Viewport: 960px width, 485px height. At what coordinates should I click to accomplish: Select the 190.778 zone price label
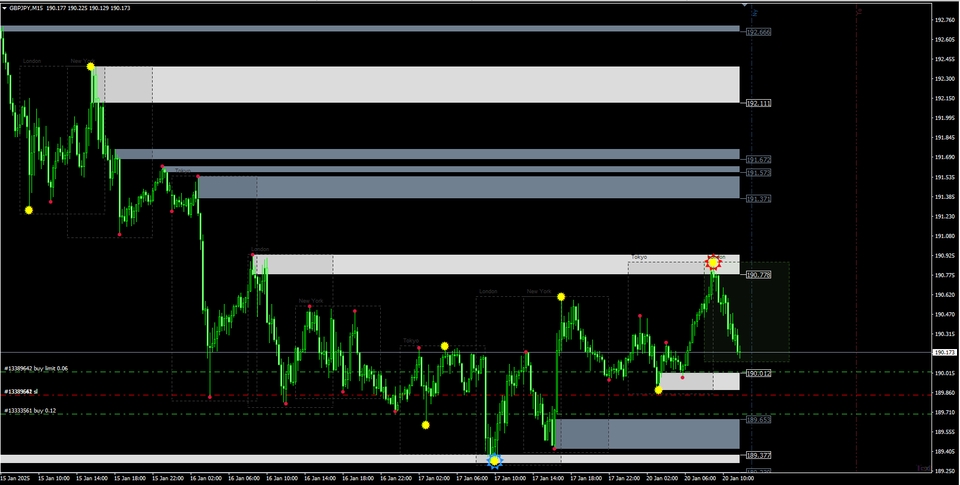tap(758, 275)
